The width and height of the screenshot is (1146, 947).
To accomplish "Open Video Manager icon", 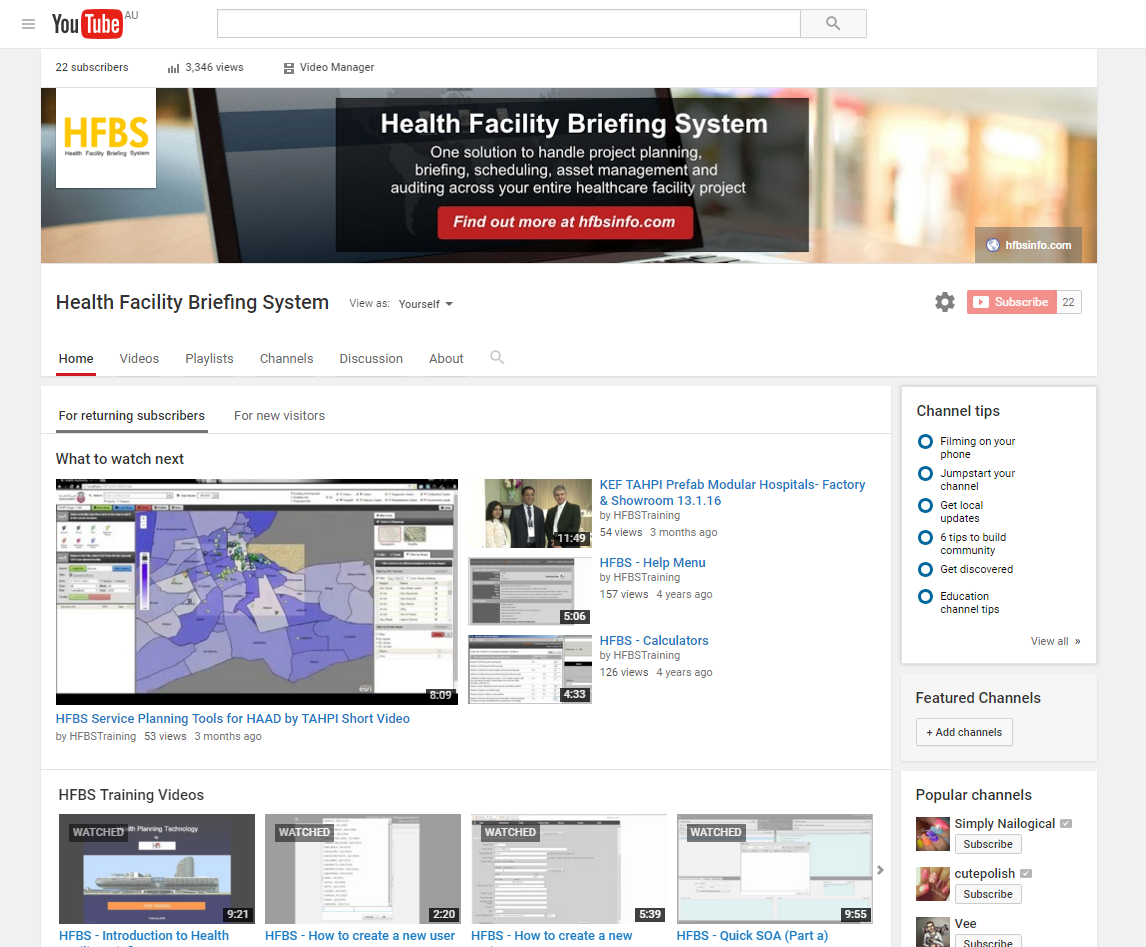I will click(289, 68).
